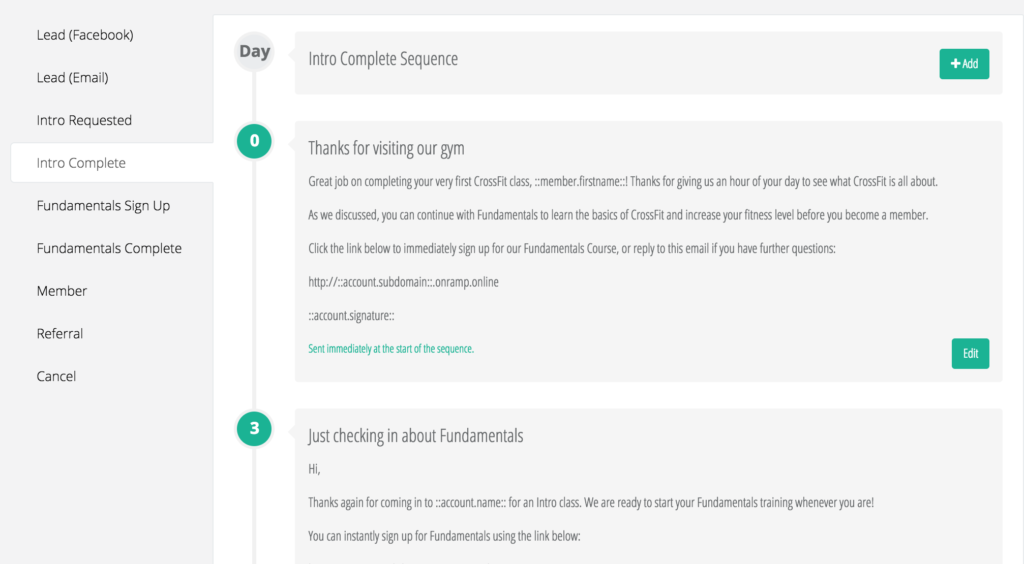The width and height of the screenshot is (1024, 564).
Task: Select the Intro Complete tab
Action: tap(112, 163)
